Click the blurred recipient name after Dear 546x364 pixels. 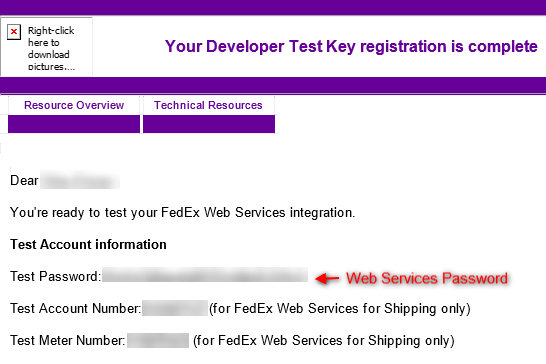[x=80, y=180]
